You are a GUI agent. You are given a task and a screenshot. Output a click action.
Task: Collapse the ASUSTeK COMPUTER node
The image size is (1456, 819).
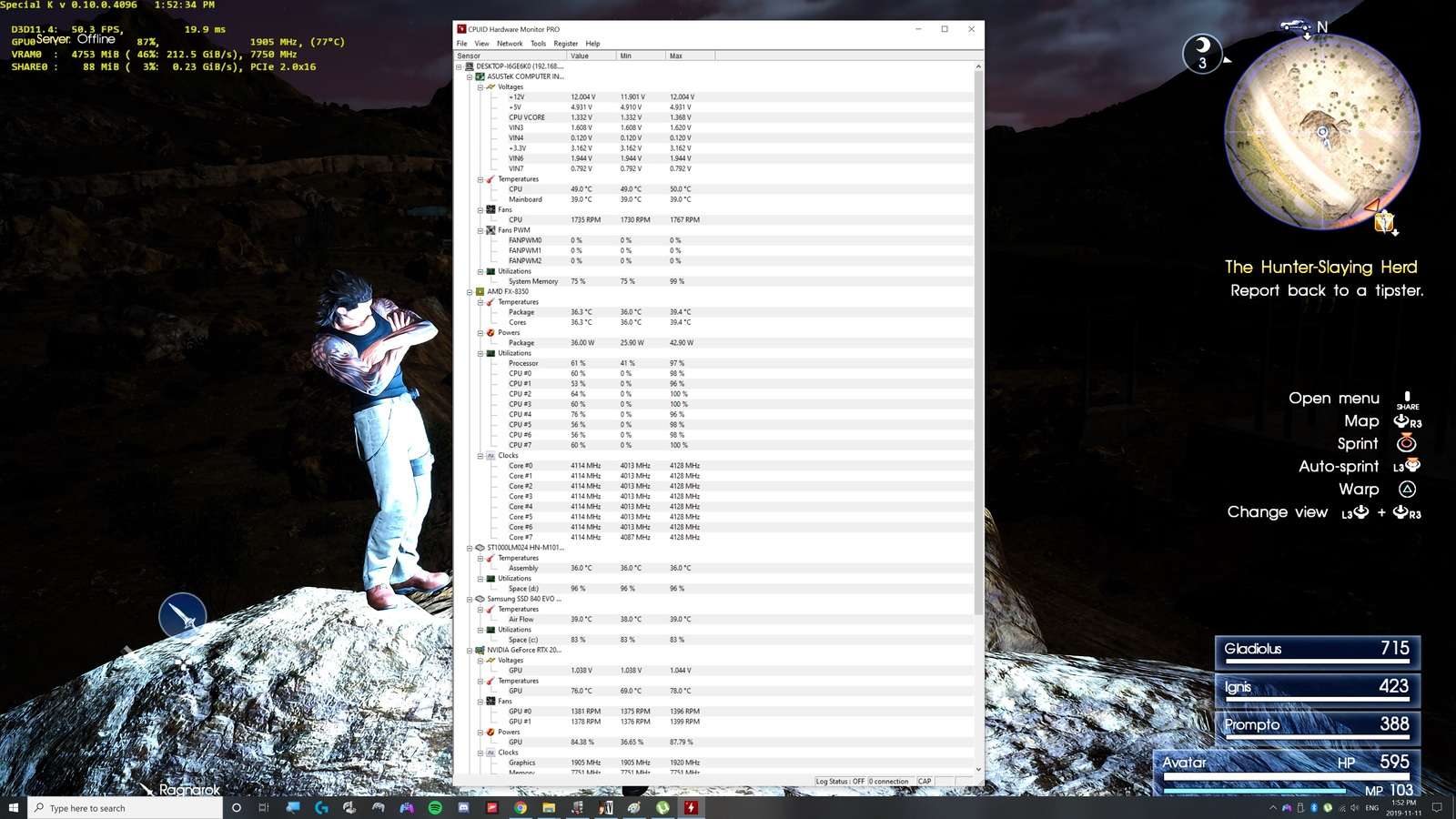pyautogui.click(x=470, y=76)
